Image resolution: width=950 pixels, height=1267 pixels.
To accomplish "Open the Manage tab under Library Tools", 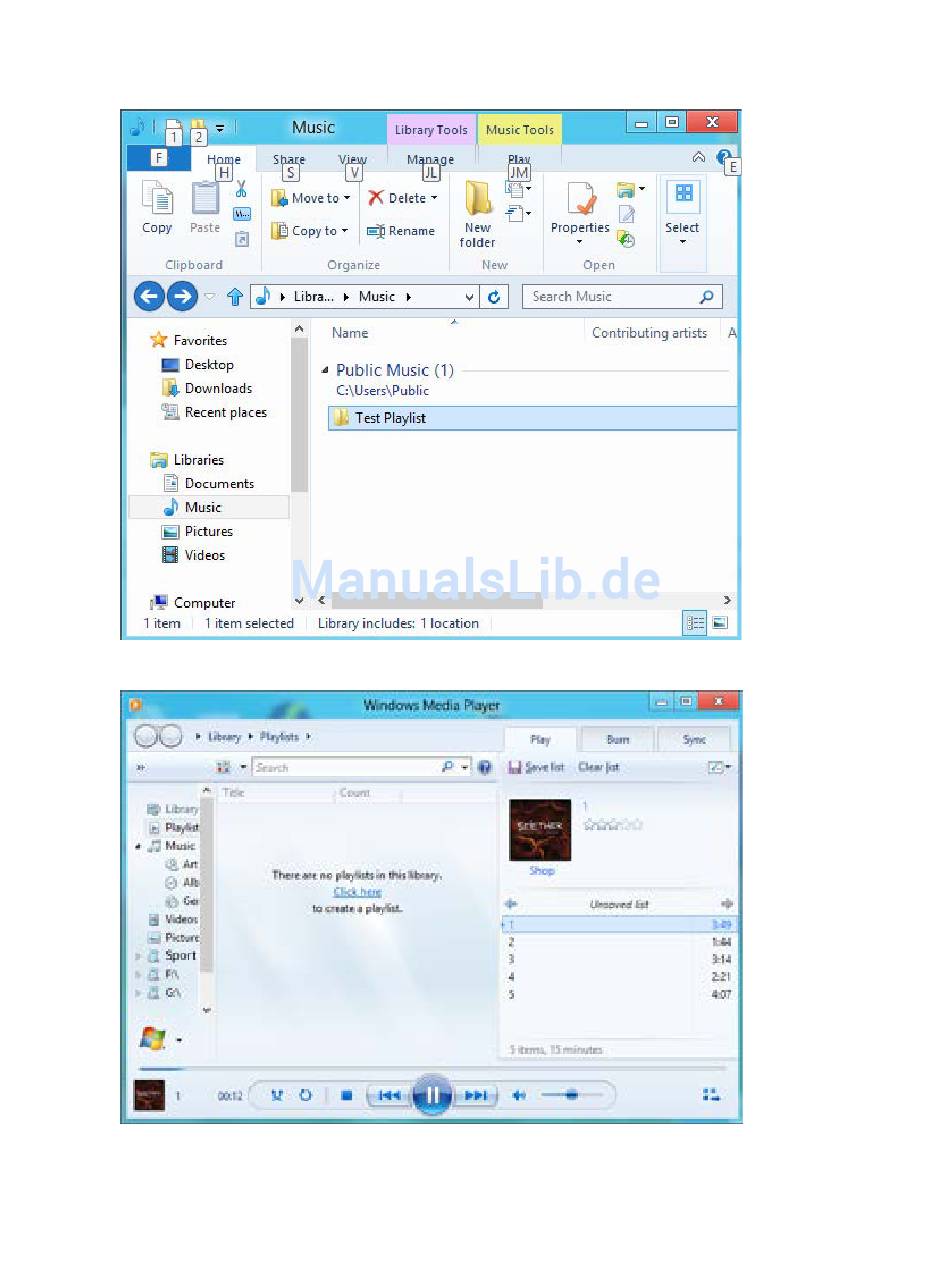I will 431,159.
